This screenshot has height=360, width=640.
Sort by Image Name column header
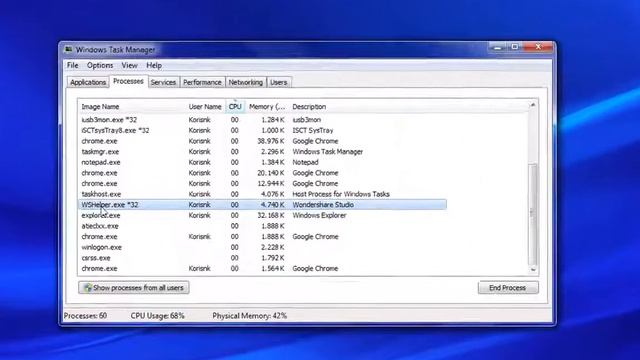pos(131,107)
